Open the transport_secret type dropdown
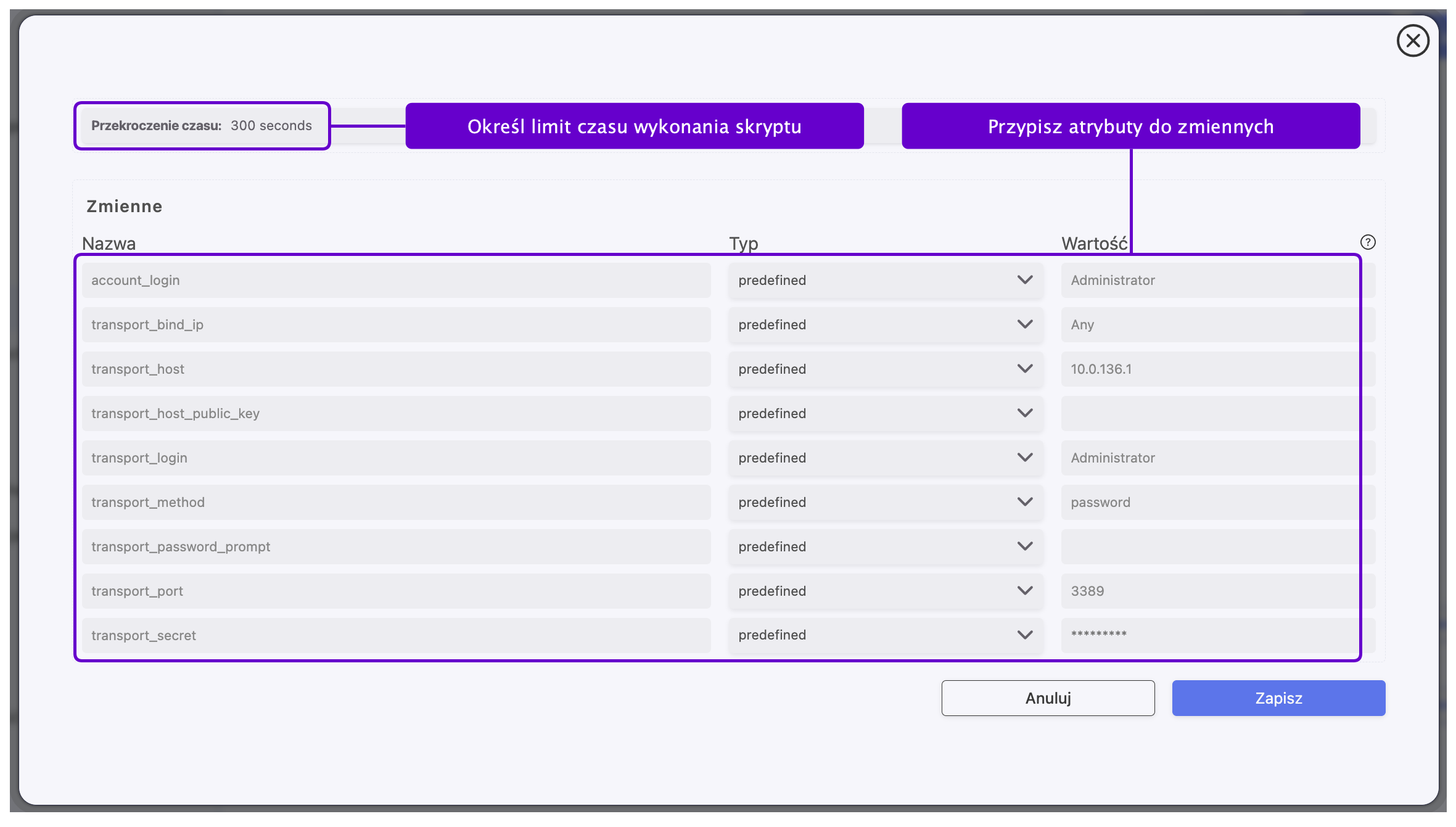This screenshot has height=827, width=1456. coord(885,635)
